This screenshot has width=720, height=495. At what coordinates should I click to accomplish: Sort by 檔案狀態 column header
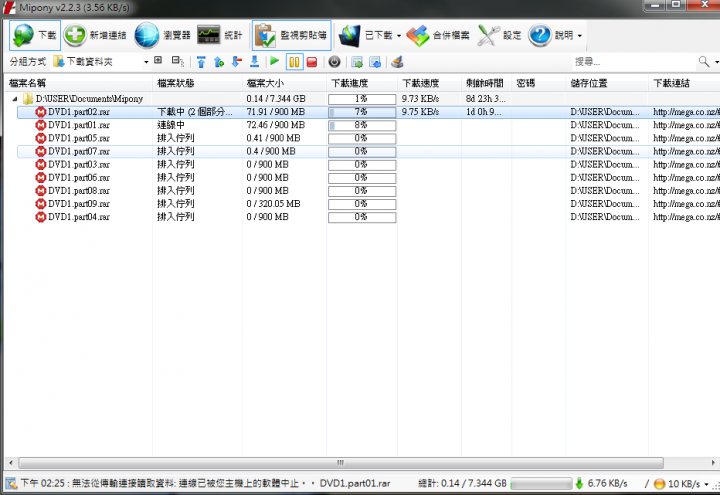pos(197,83)
